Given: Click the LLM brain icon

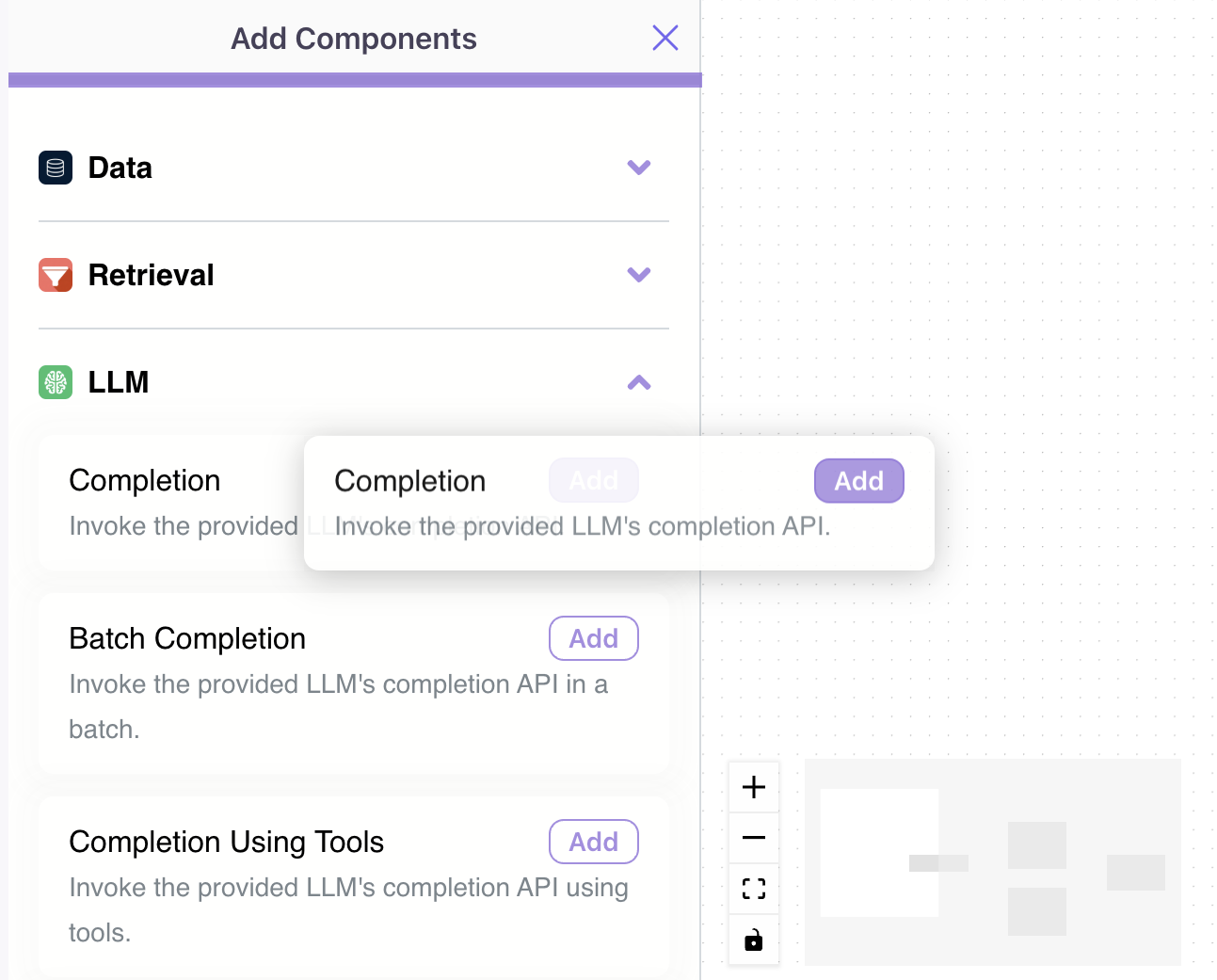Looking at the screenshot, I should (x=56, y=382).
